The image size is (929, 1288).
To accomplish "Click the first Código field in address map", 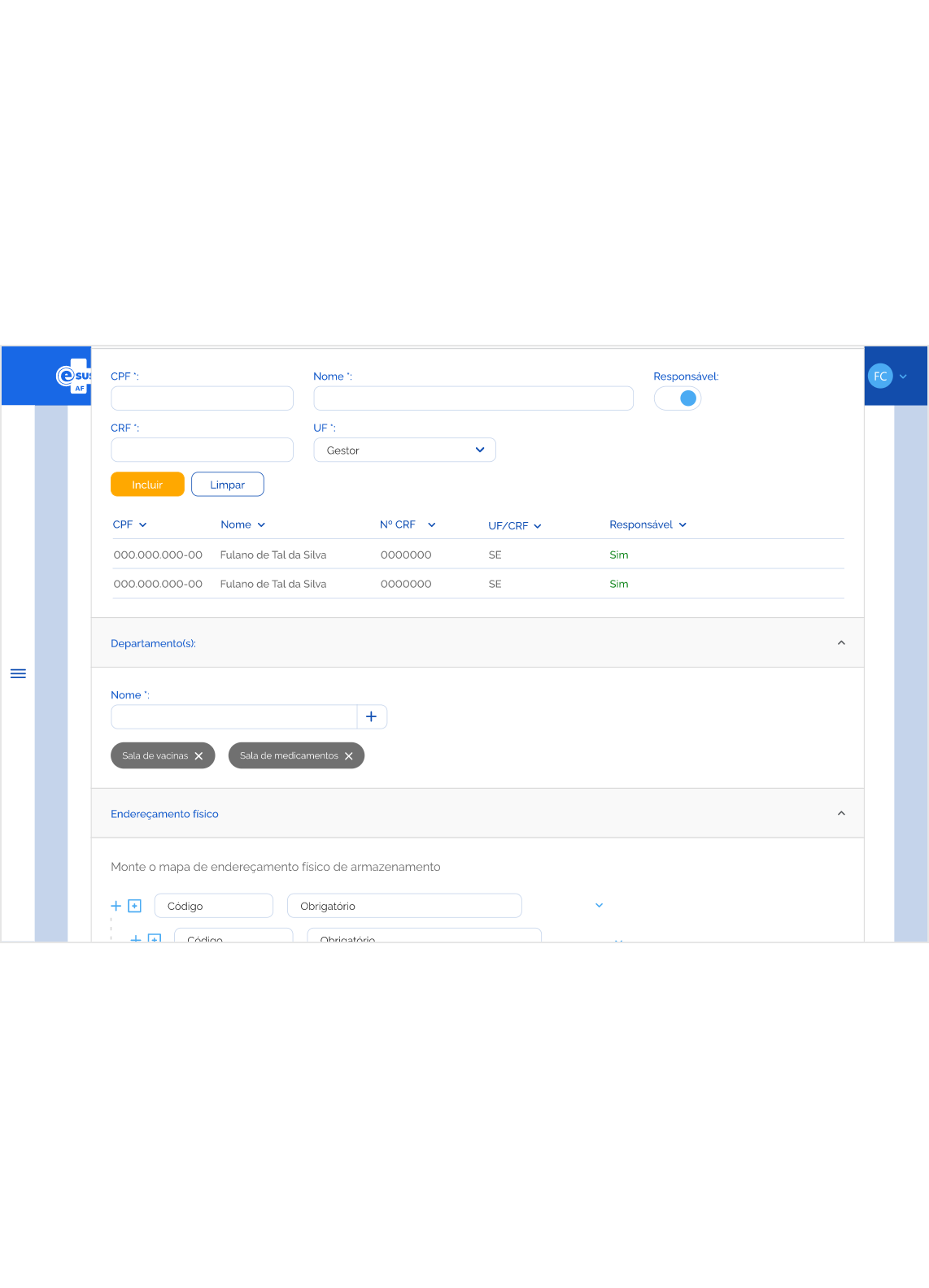I will (x=214, y=906).
